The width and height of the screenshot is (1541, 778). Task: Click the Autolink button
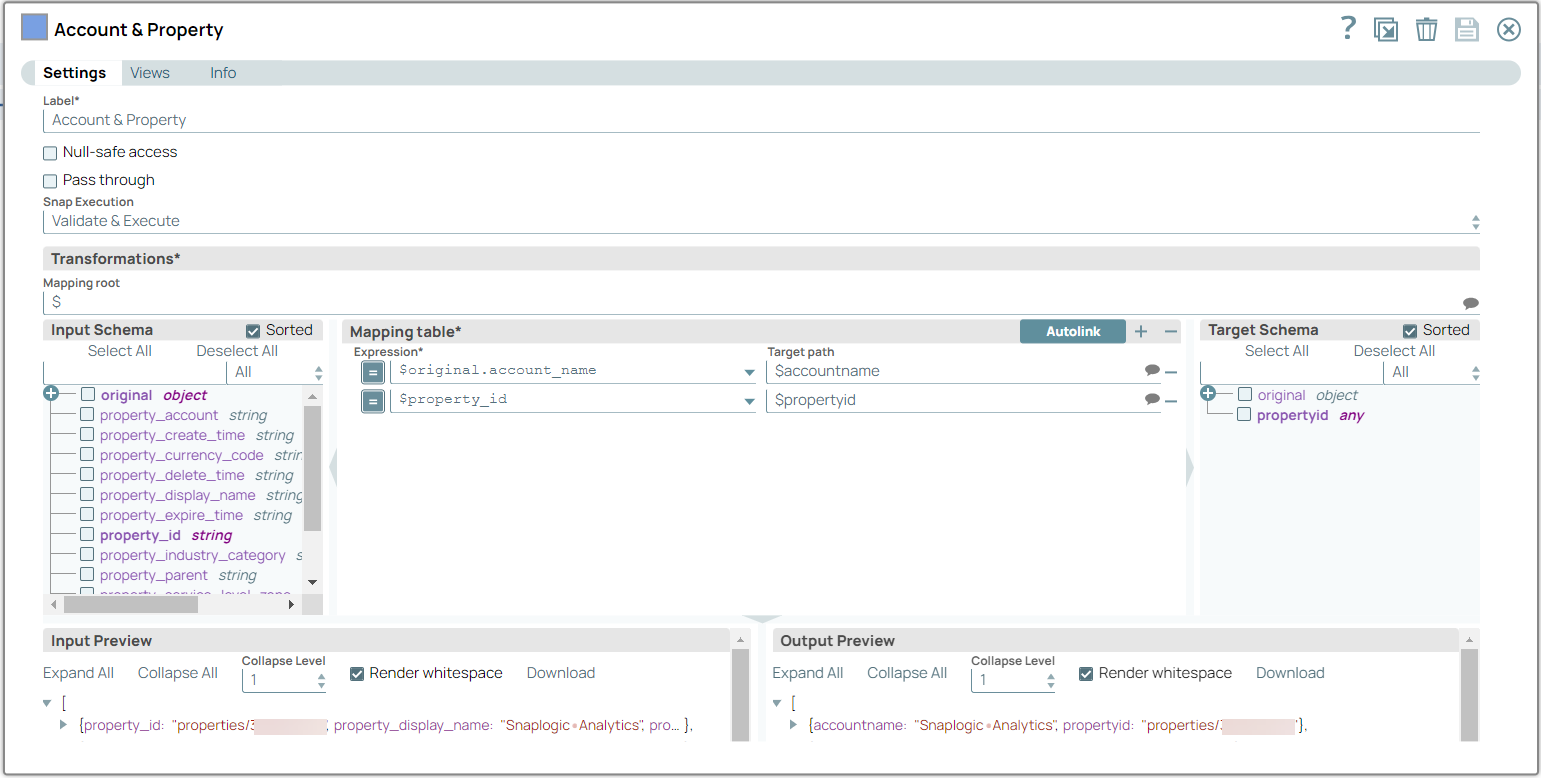click(x=1072, y=331)
